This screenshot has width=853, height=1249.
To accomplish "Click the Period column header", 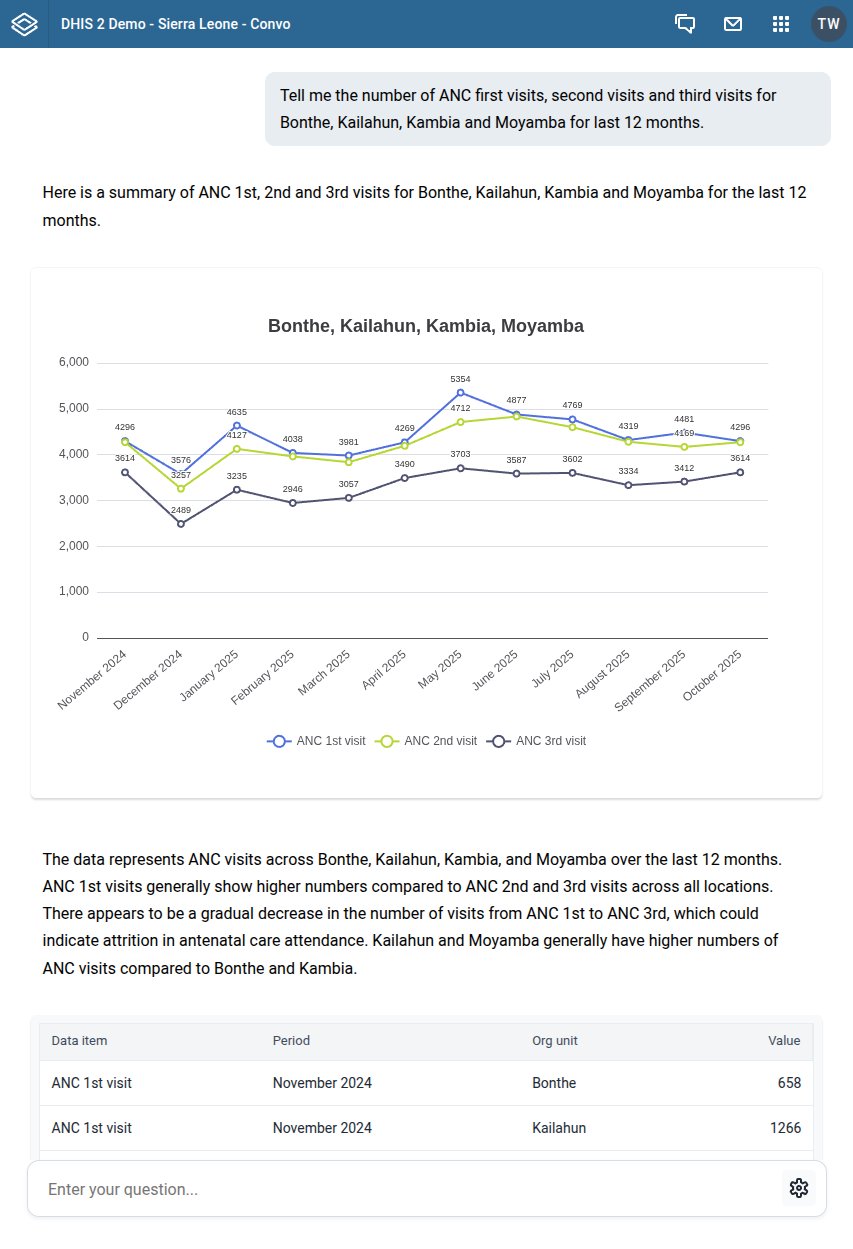I will 291,1041.
